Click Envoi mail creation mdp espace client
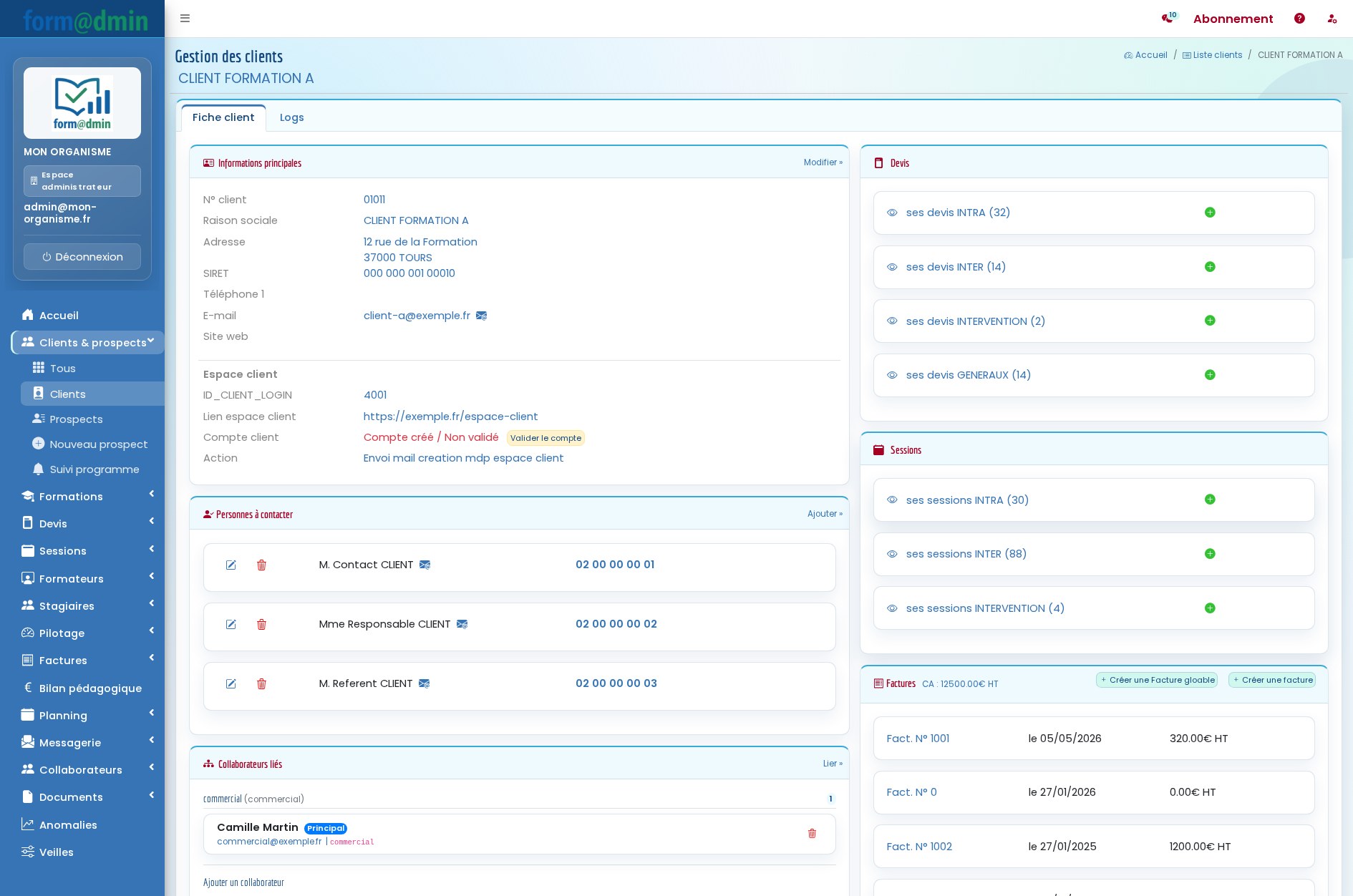The width and height of the screenshot is (1353, 896). (x=463, y=458)
